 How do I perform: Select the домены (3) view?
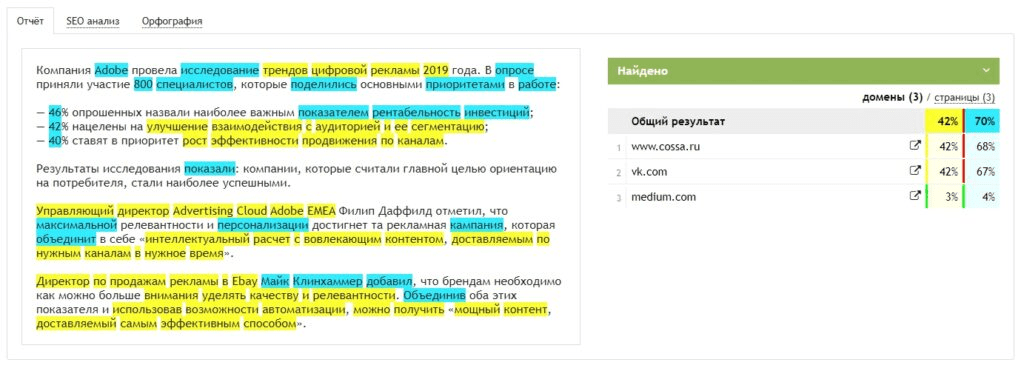coord(892,98)
